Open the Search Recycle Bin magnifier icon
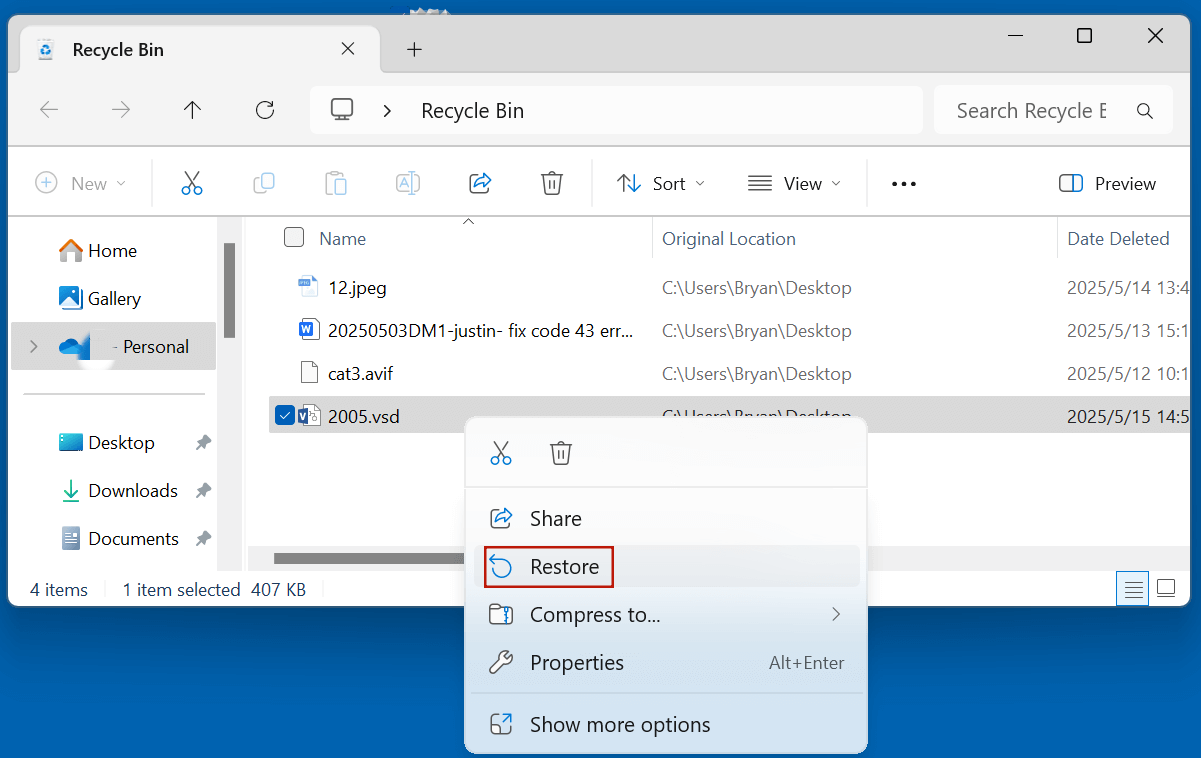 [1144, 110]
